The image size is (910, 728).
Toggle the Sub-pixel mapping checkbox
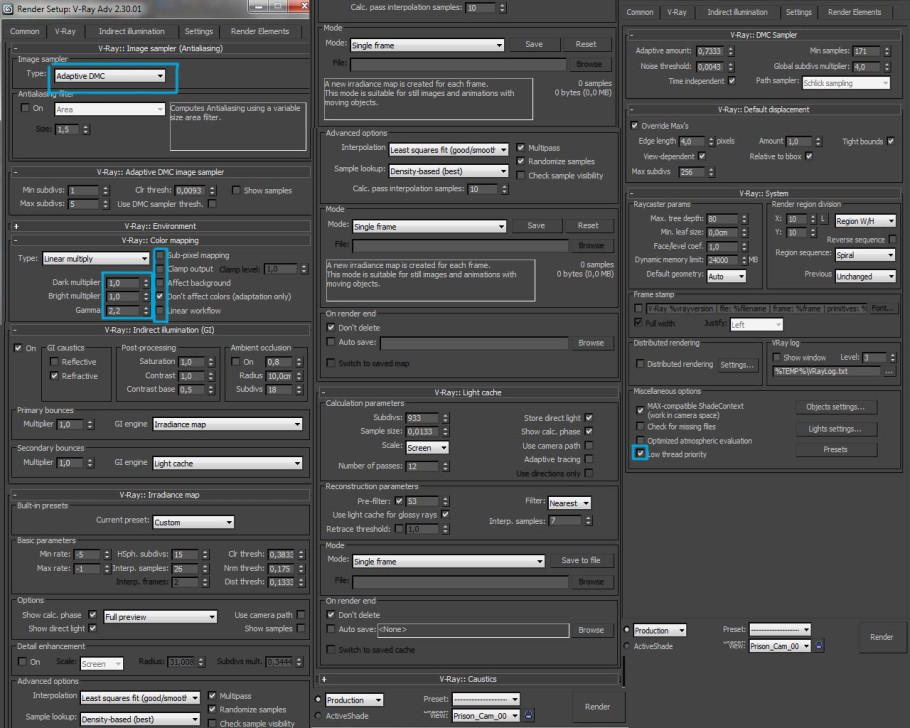[x=160, y=255]
